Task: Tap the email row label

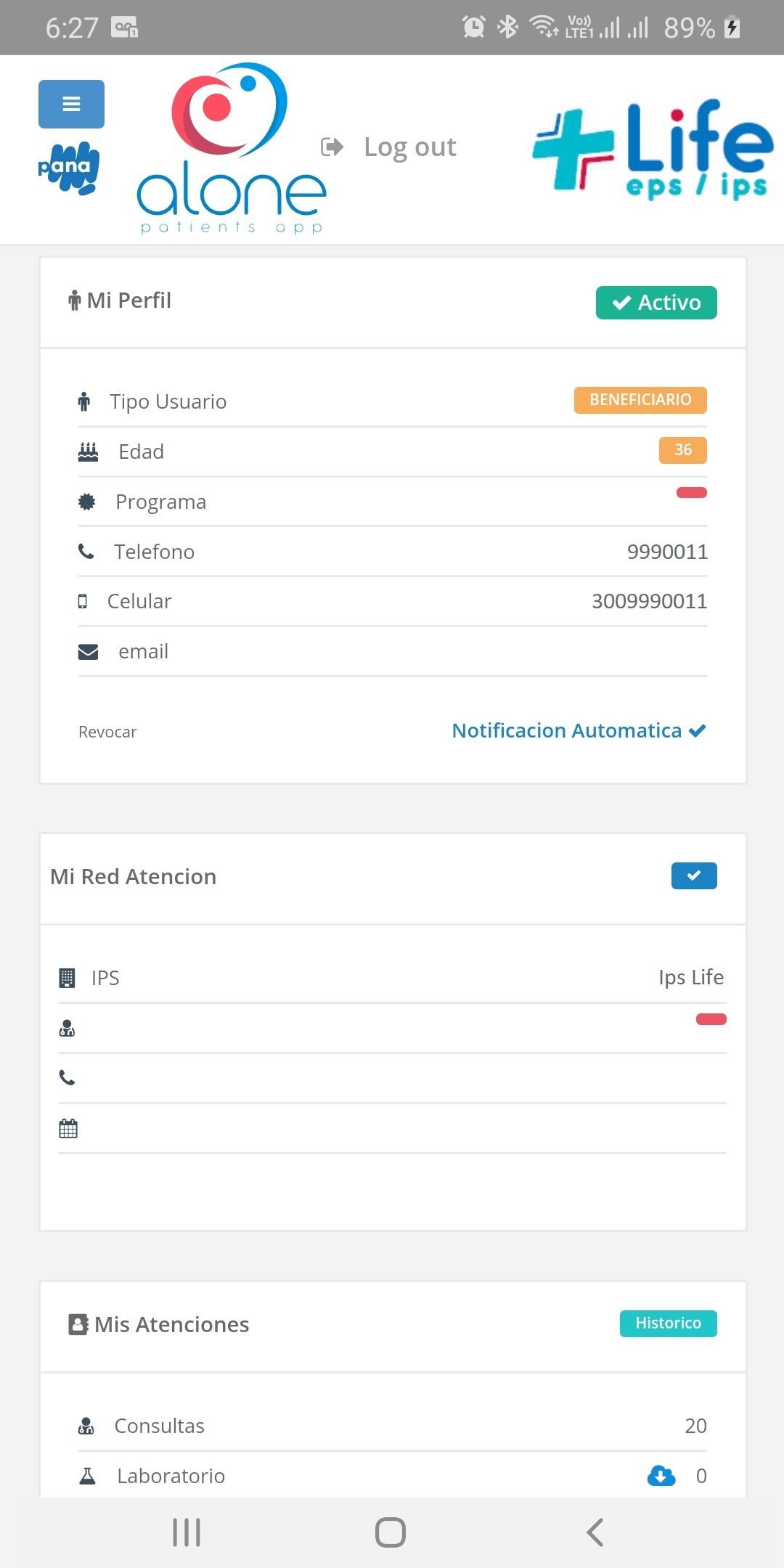Action: pyautogui.click(x=143, y=652)
